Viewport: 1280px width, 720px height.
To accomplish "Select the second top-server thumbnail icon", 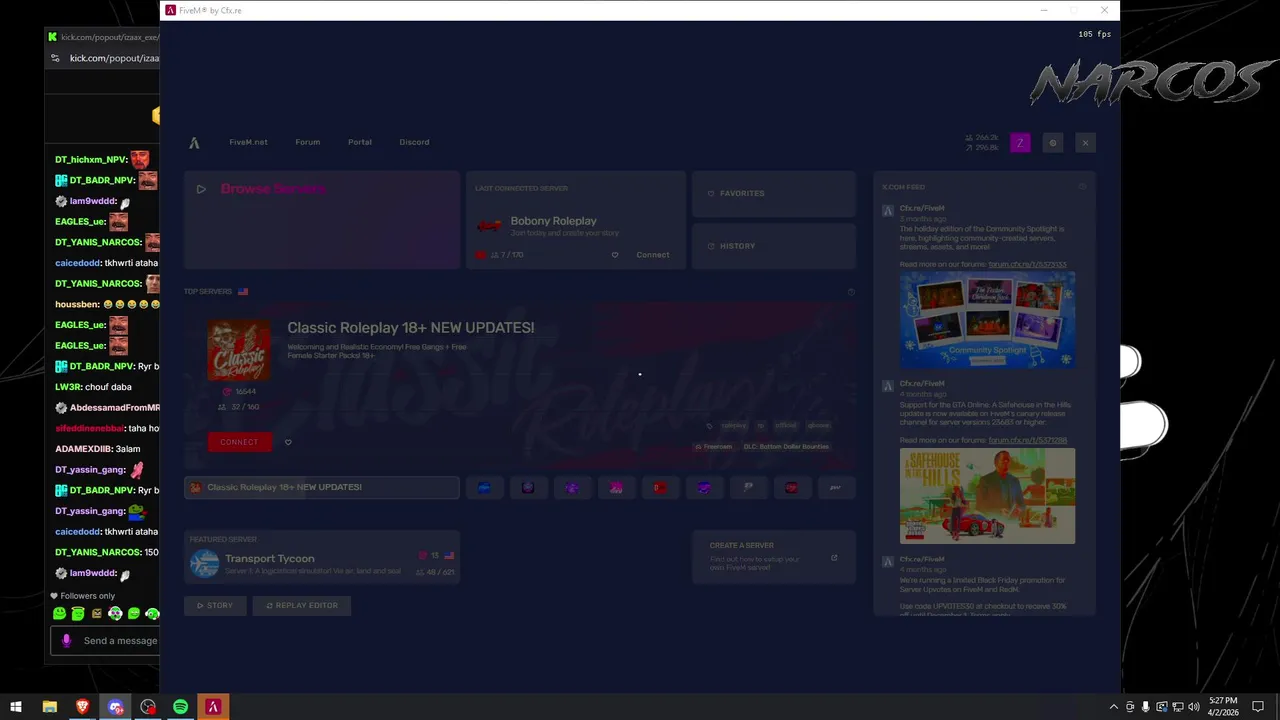I will (528, 487).
